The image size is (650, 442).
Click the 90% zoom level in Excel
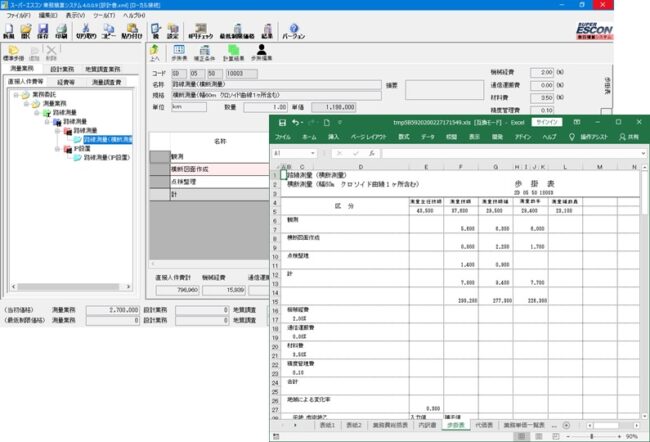pos(631,436)
